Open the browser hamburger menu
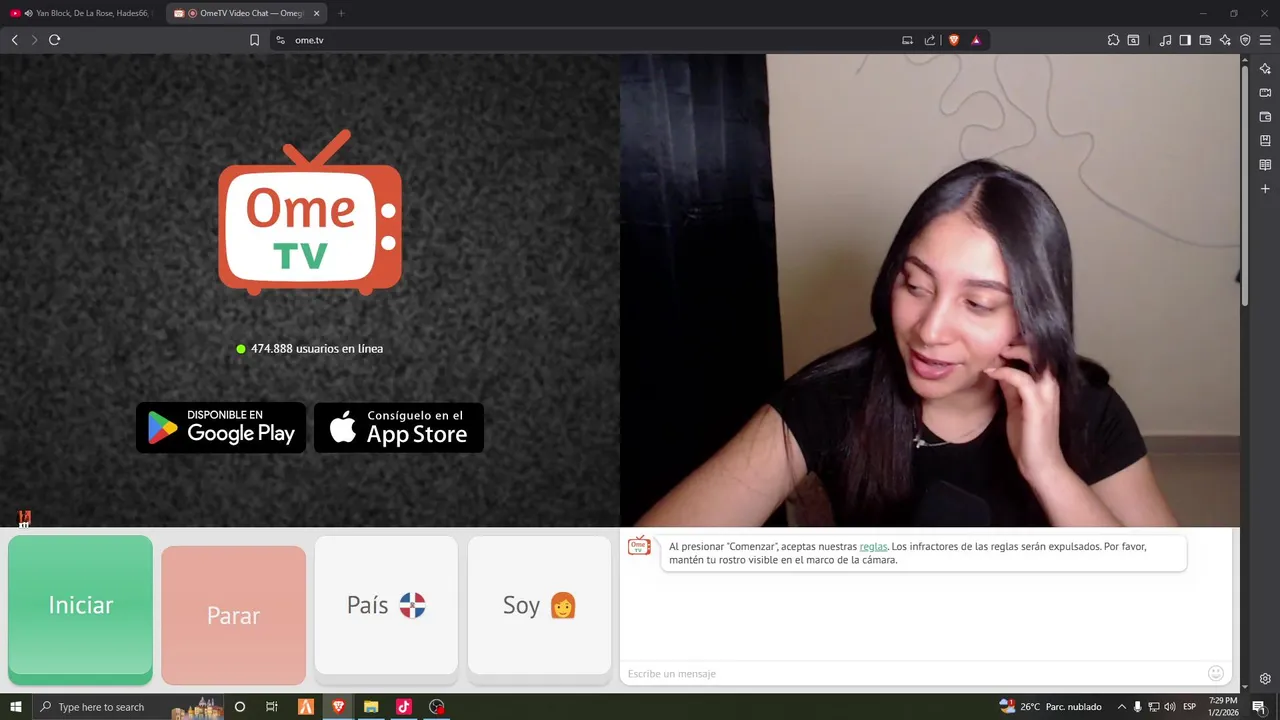 [x=1265, y=40]
